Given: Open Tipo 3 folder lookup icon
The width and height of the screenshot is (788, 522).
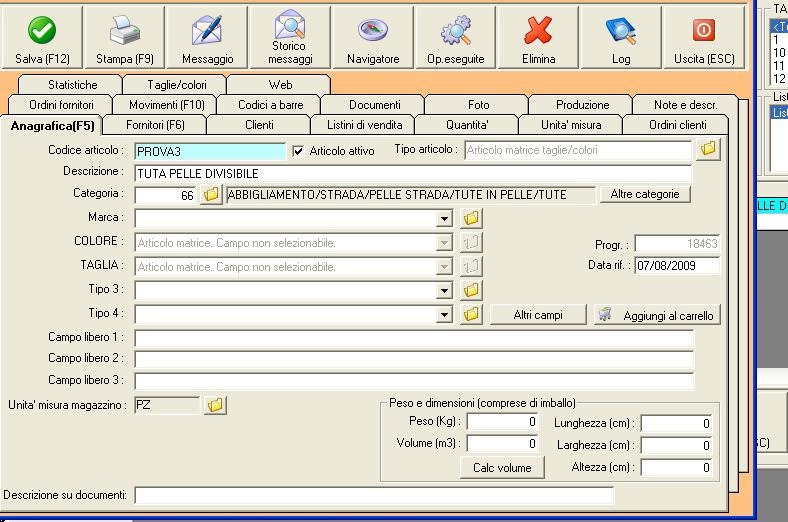Looking at the screenshot, I should pos(471,290).
